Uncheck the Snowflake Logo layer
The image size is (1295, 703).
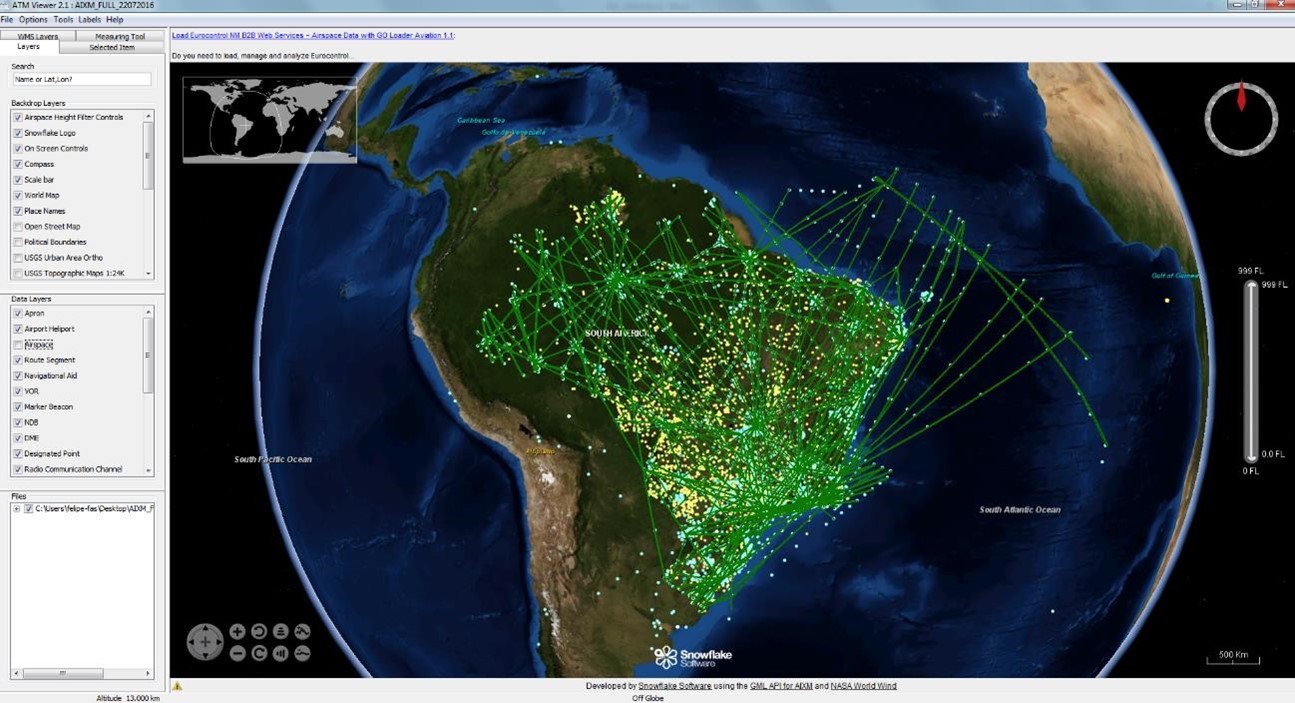tap(18, 133)
